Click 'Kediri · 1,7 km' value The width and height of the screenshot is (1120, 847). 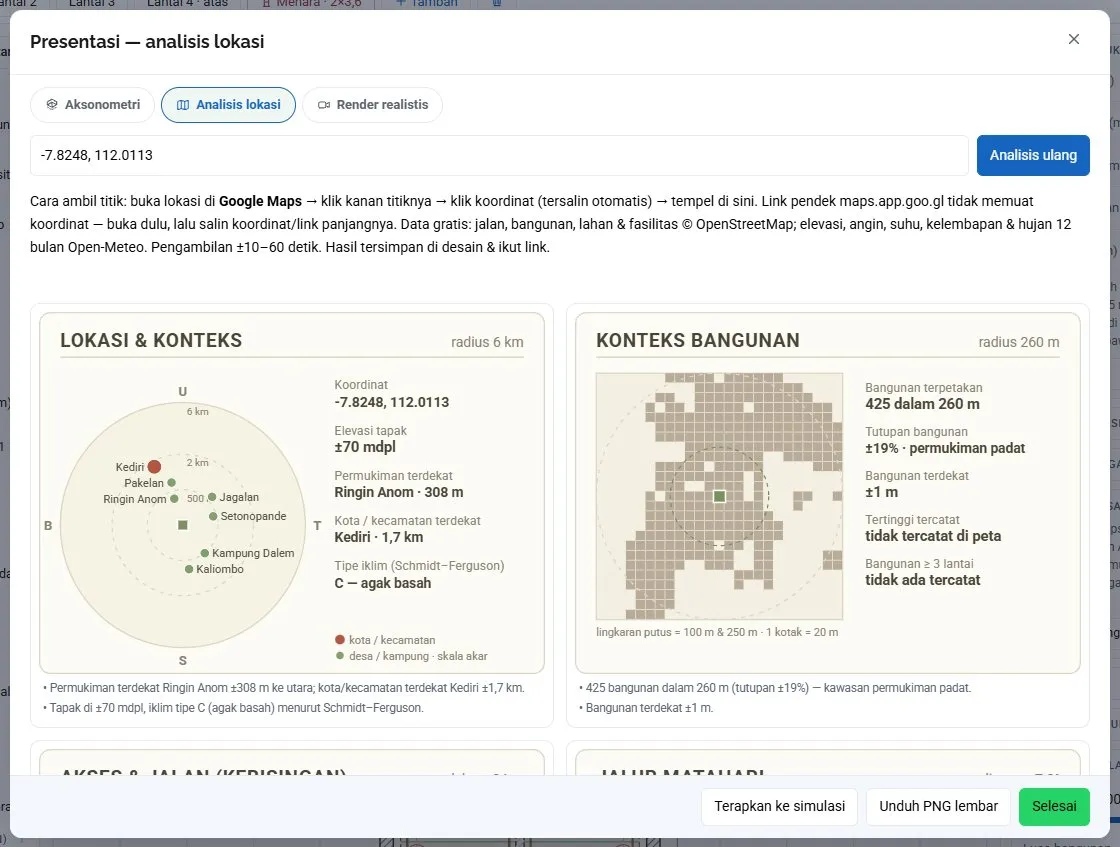tap(379, 537)
